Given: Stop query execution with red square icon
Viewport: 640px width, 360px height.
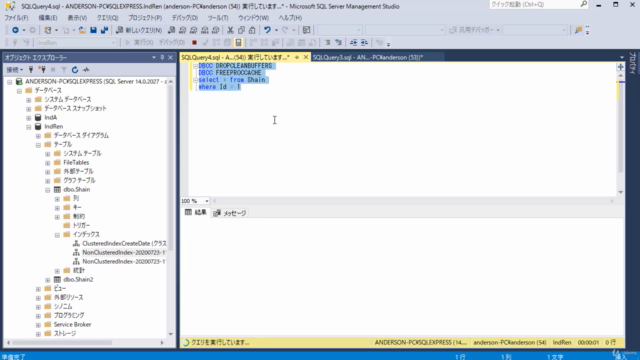Looking at the screenshot, I should click(194, 42).
